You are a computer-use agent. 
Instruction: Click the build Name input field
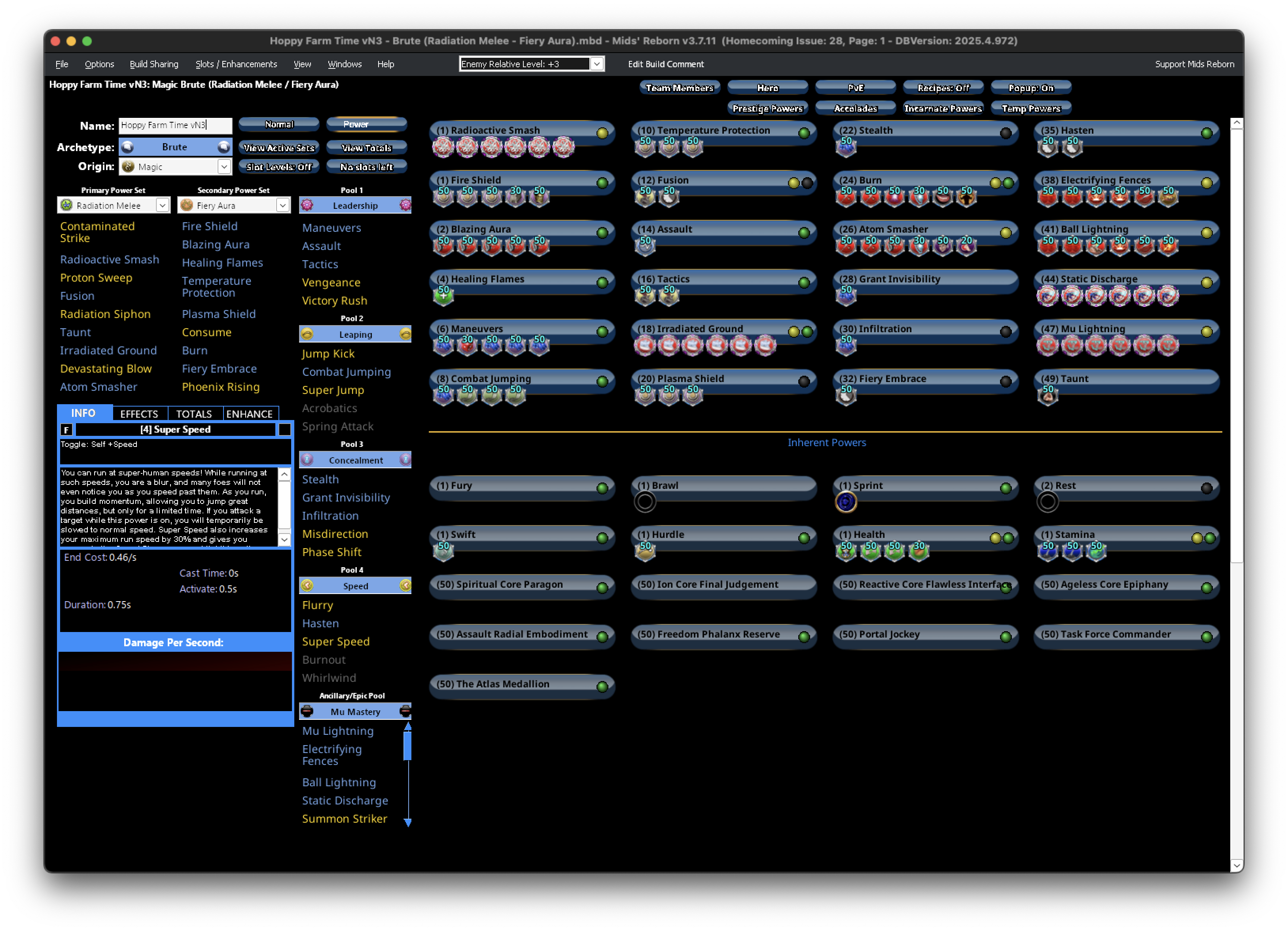coord(175,125)
